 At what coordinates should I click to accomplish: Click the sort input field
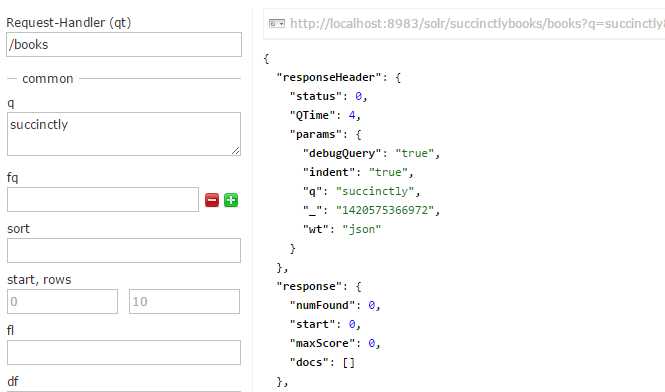click(124, 250)
